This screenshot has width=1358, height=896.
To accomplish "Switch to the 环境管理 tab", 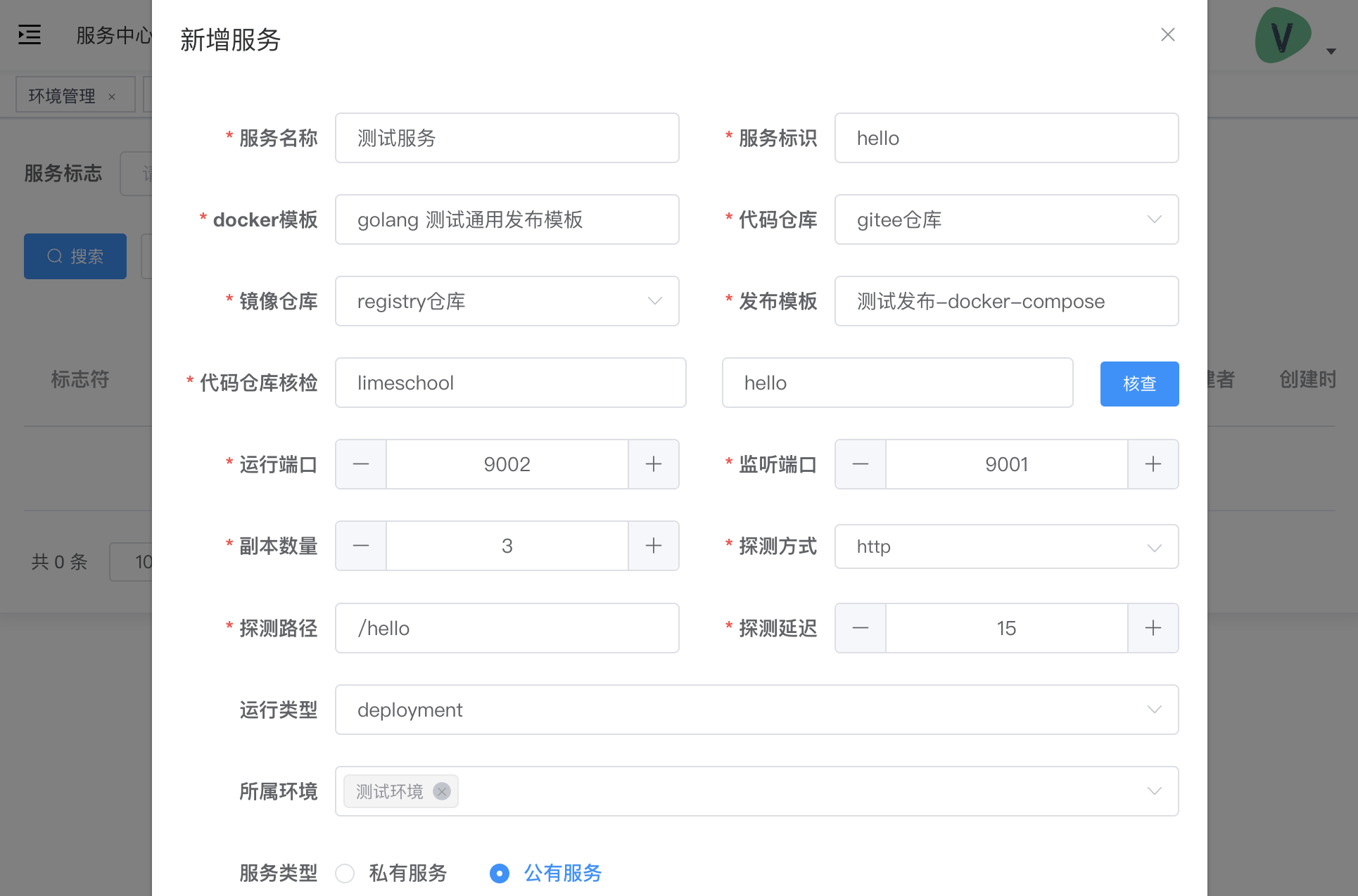I will click(x=62, y=96).
